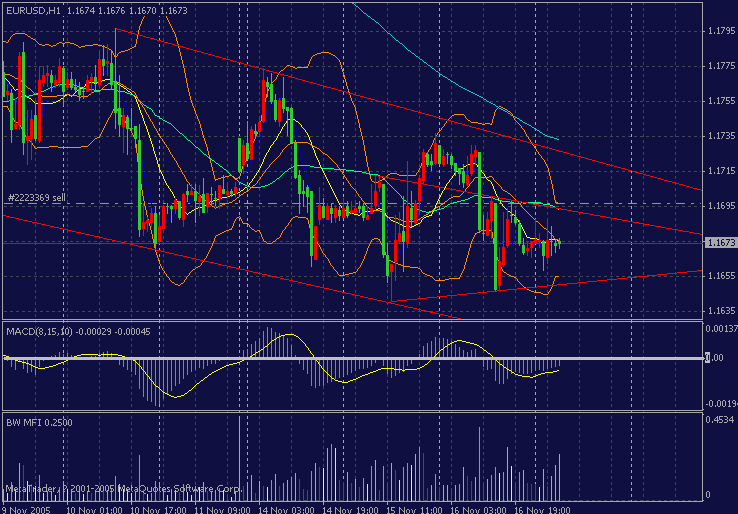The image size is (738, 514).
Task: Click the 1.1775 price axis label
Action: tap(722, 66)
